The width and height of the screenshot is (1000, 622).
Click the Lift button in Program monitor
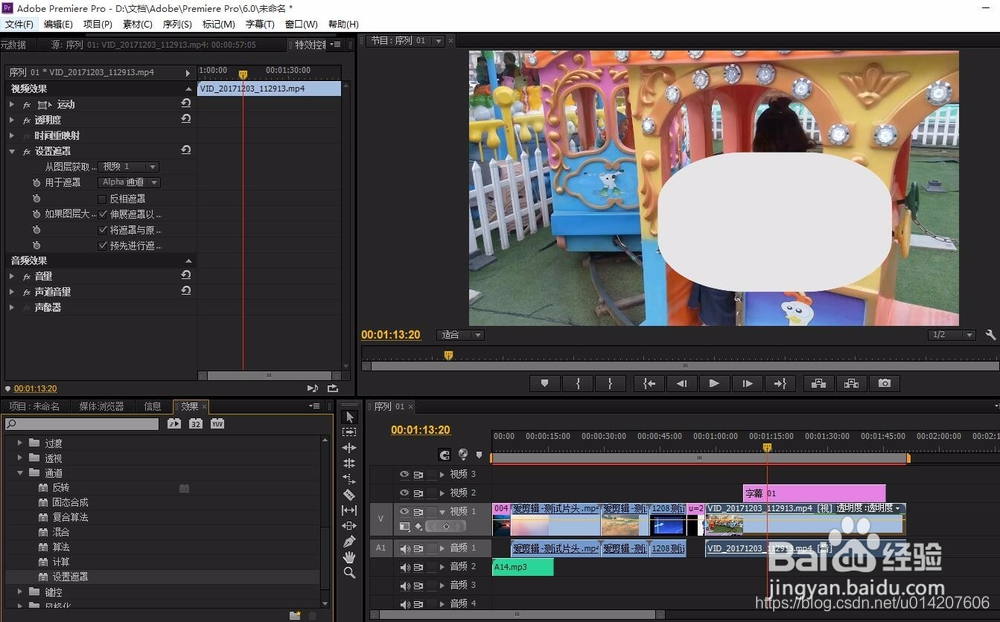pos(819,383)
